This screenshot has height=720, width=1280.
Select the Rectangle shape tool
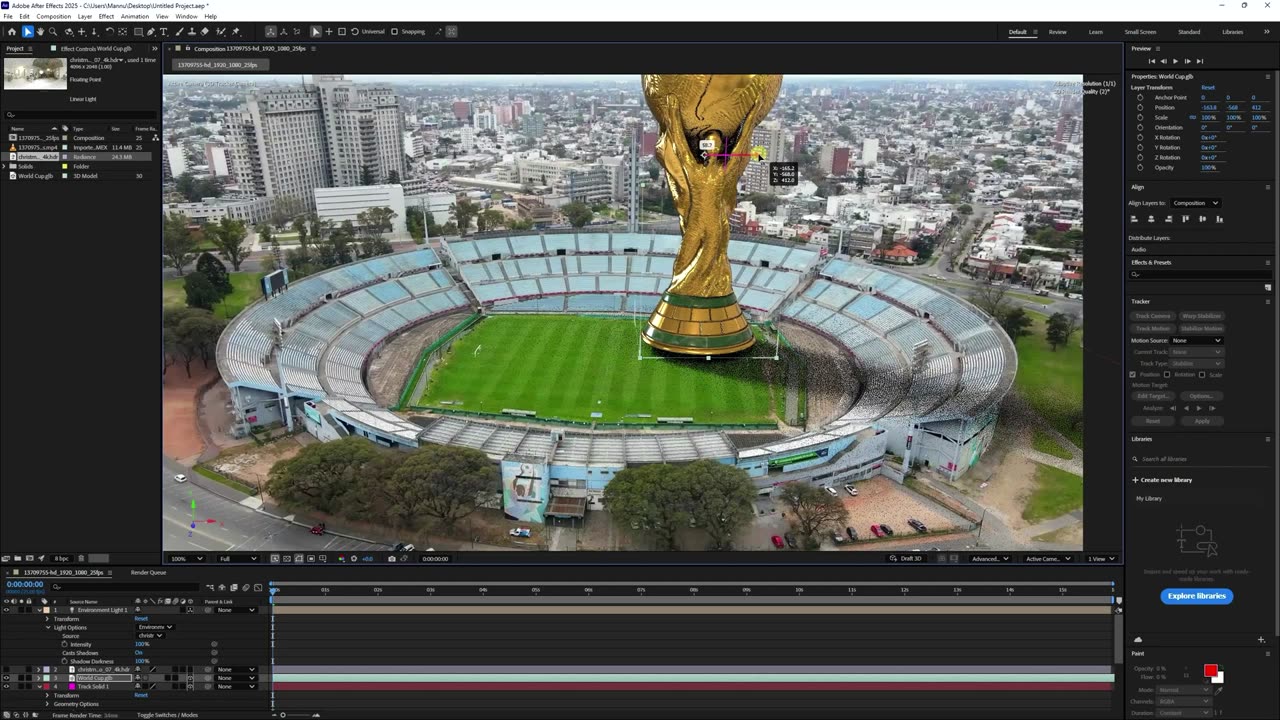pyautogui.click(x=138, y=32)
